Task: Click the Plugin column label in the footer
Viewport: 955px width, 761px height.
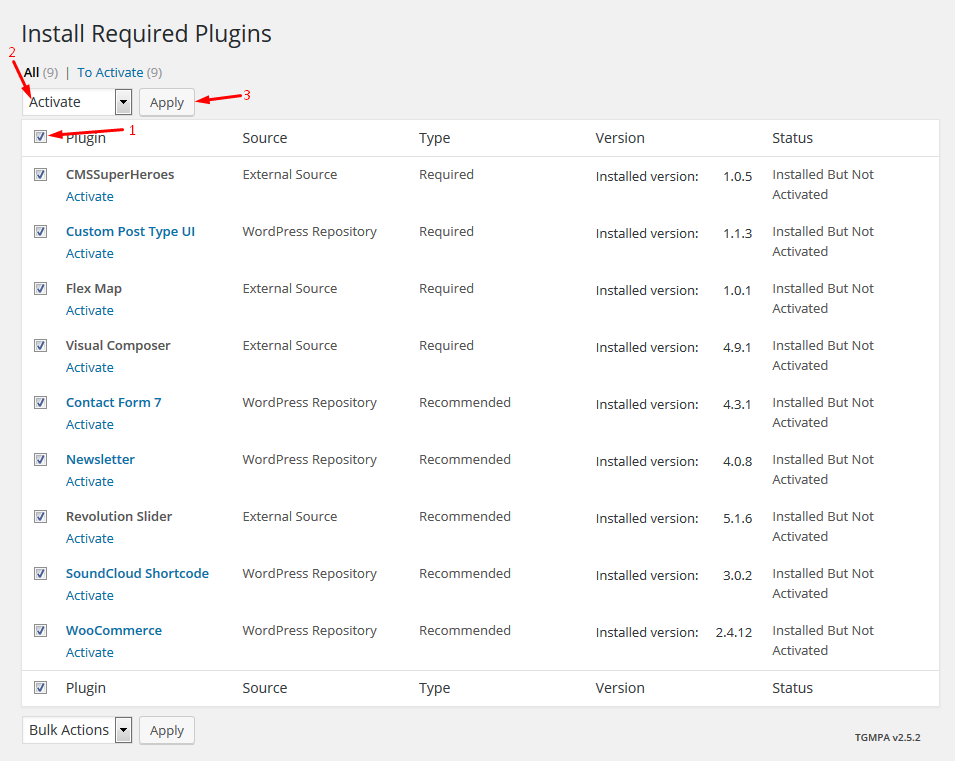Action: click(x=86, y=688)
